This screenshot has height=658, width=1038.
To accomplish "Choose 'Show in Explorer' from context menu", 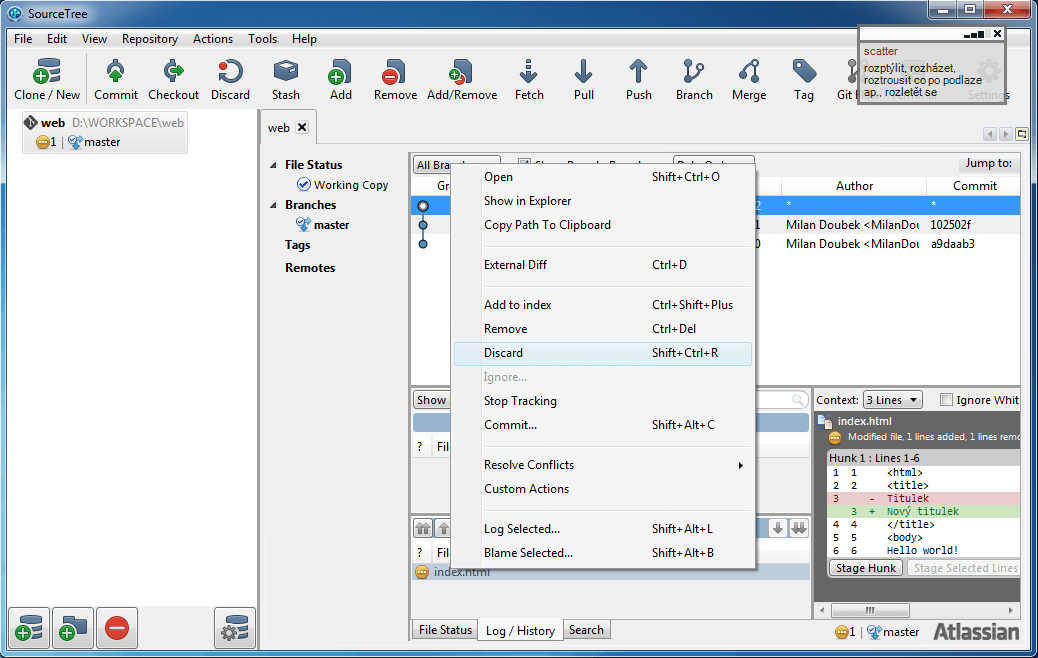I will point(603,201).
